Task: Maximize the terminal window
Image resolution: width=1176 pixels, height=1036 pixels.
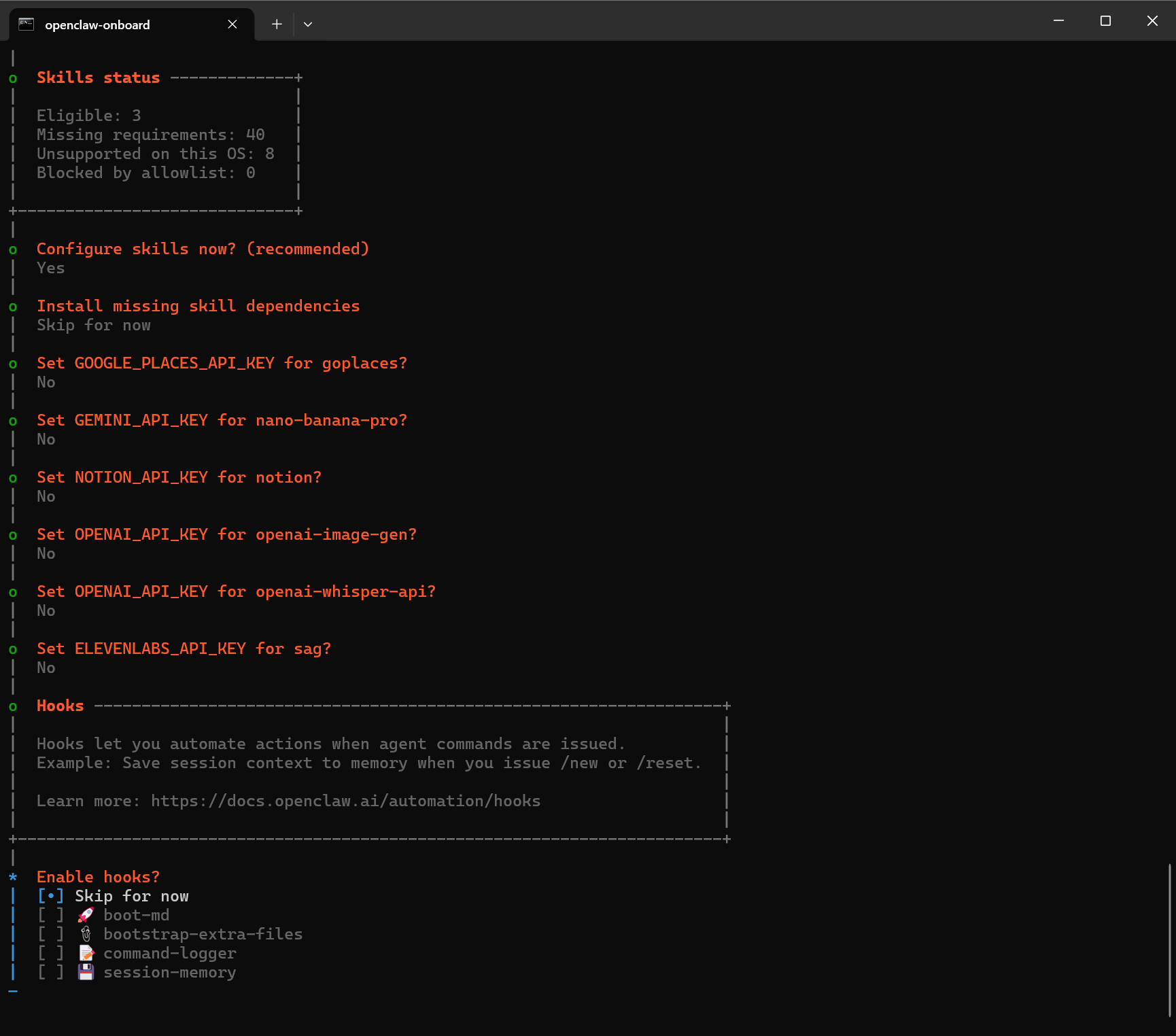Action: click(1105, 21)
